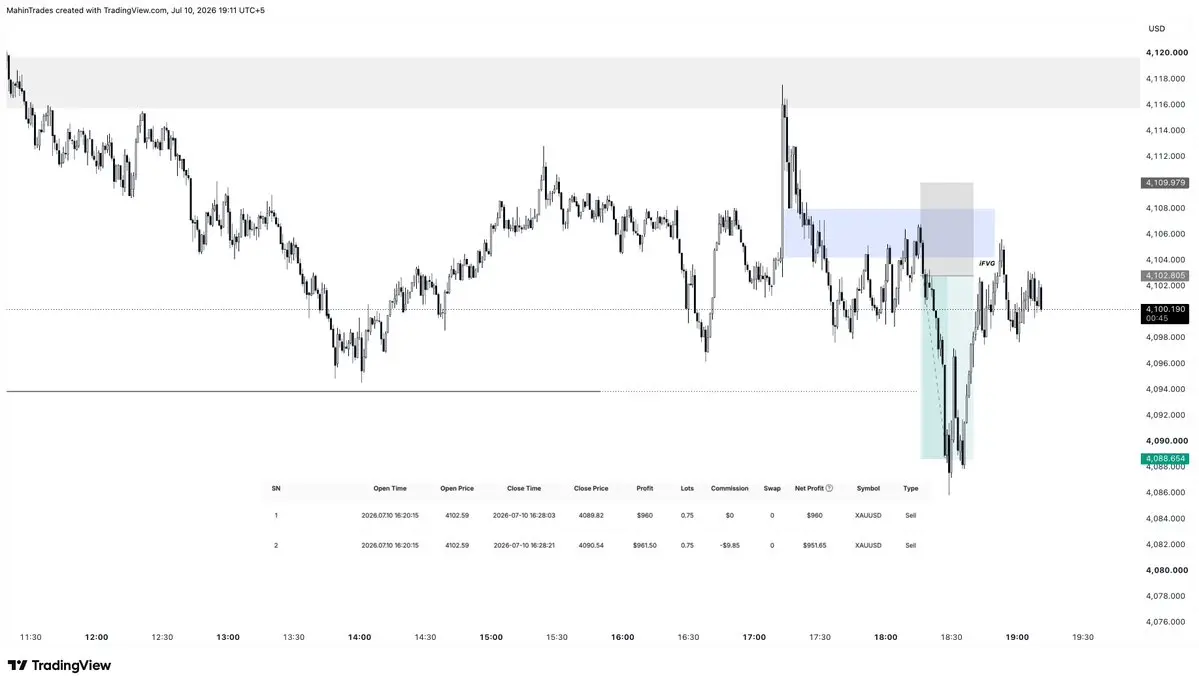Select the gray stop-loss zone of short position
The width and height of the screenshot is (1199, 685).
pyautogui.click(x=947, y=229)
